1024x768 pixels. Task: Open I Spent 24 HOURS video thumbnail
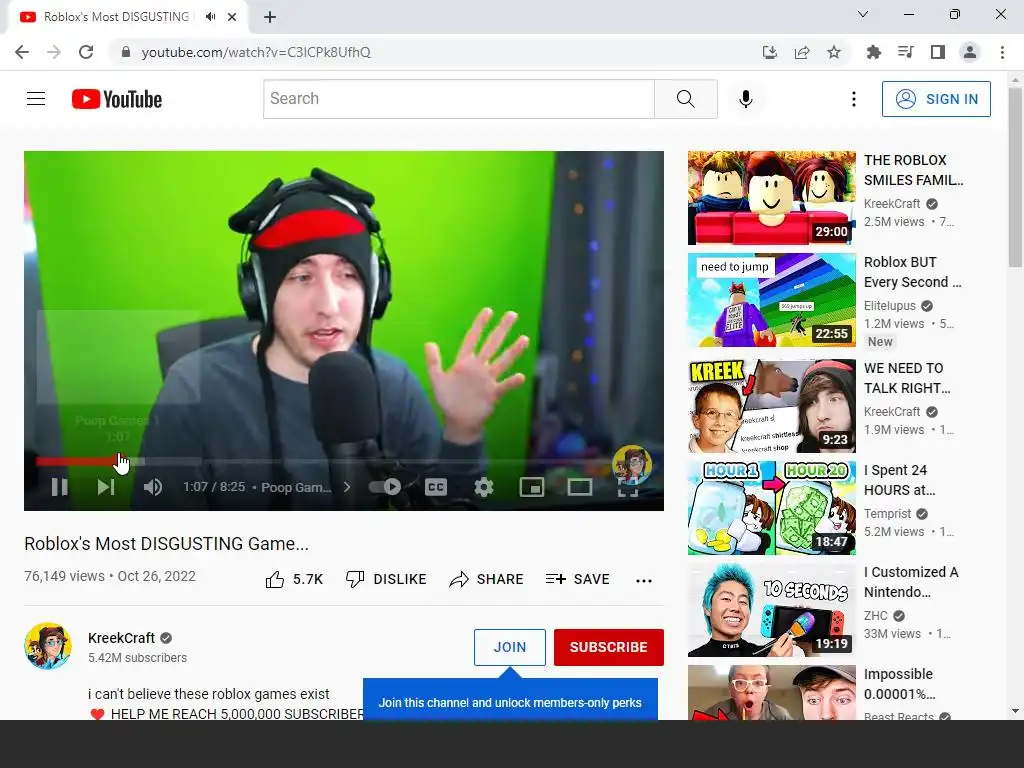click(771, 507)
